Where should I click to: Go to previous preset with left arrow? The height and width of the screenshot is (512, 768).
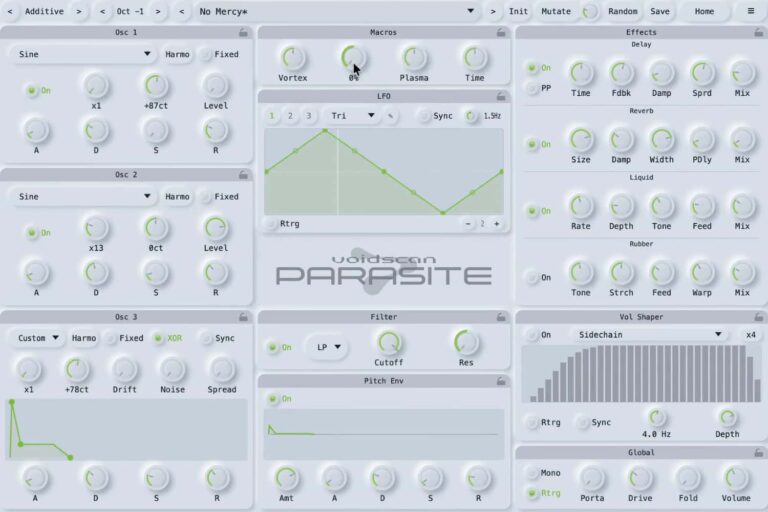click(x=182, y=11)
